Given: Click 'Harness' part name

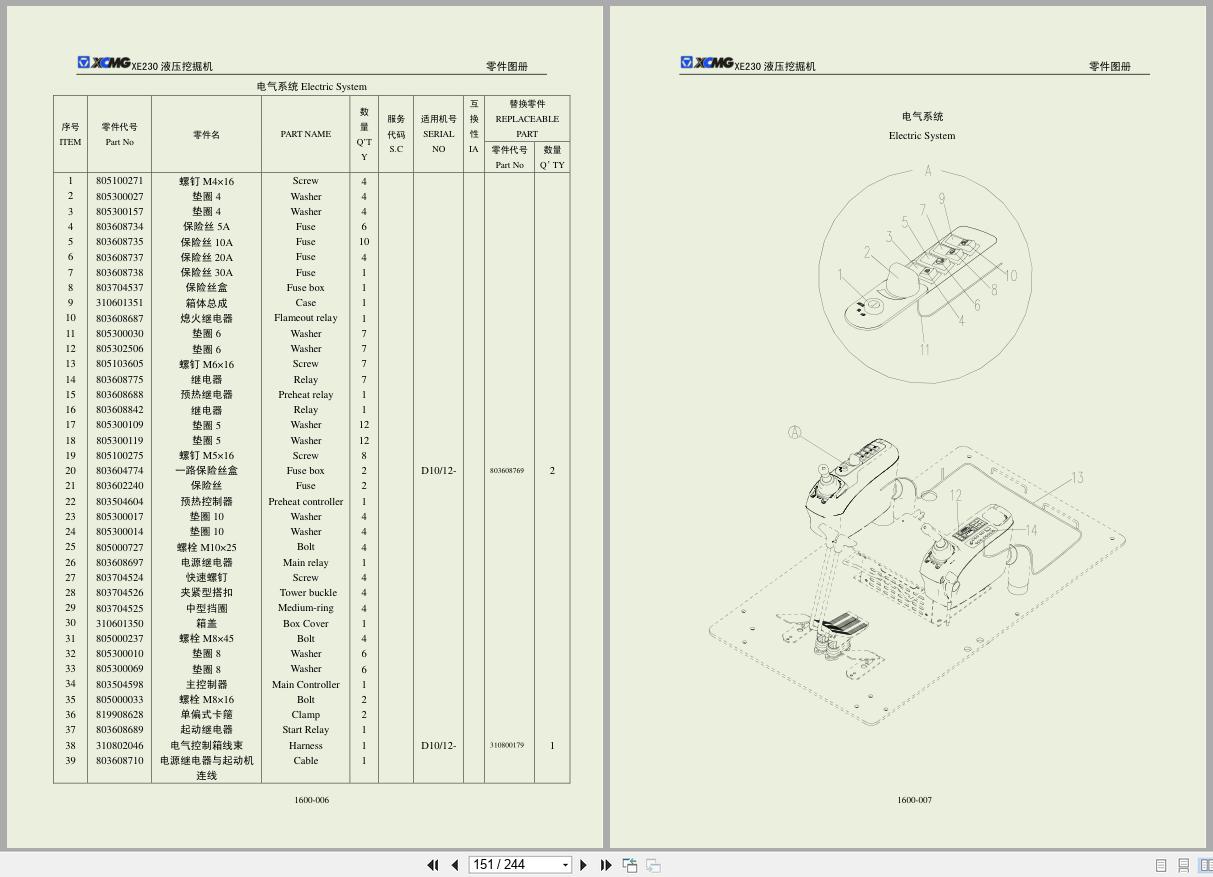Looking at the screenshot, I should [x=305, y=745].
